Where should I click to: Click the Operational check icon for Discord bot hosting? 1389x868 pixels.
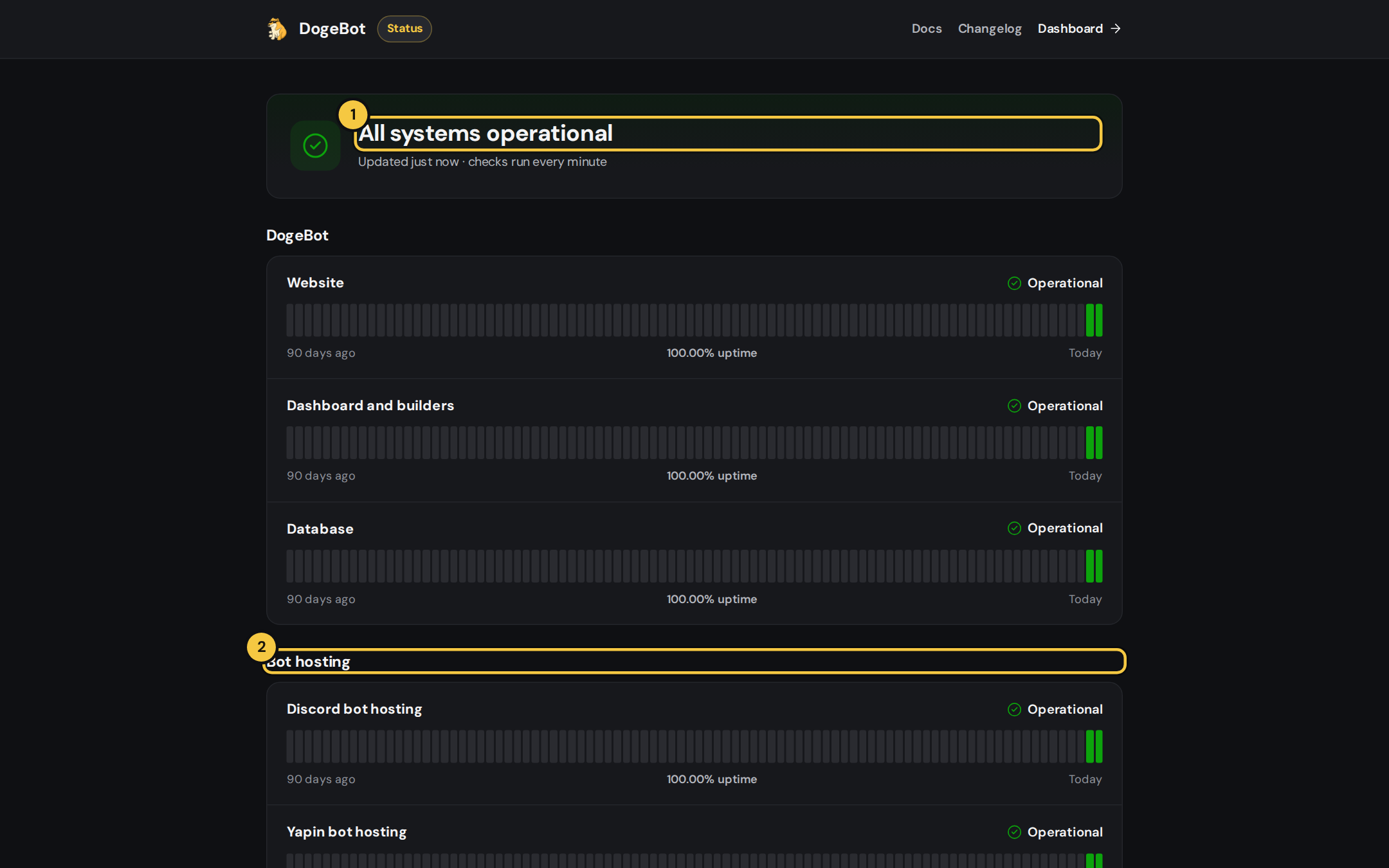pyautogui.click(x=1014, y=710)
